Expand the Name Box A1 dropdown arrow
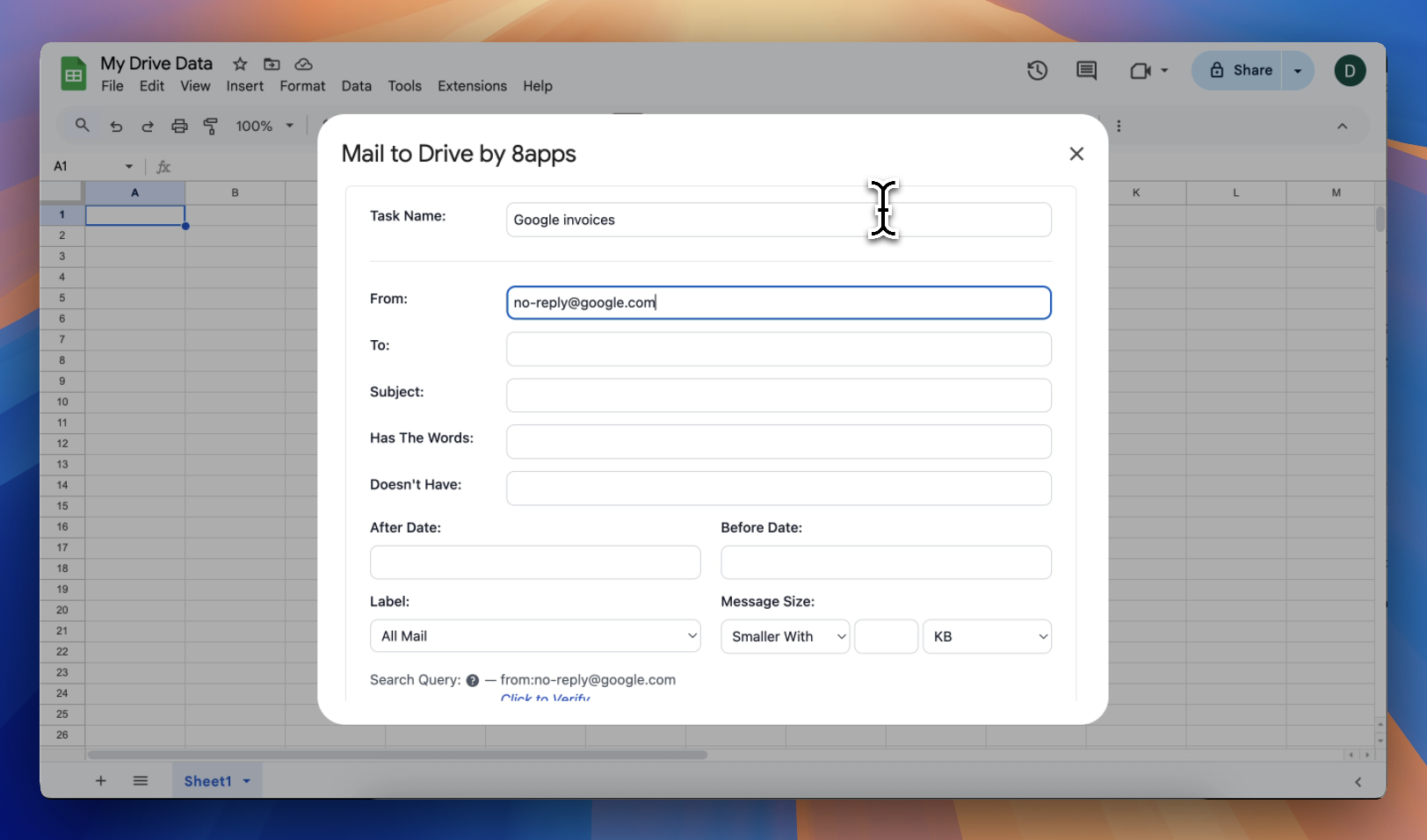 click(x=129, y=166)
